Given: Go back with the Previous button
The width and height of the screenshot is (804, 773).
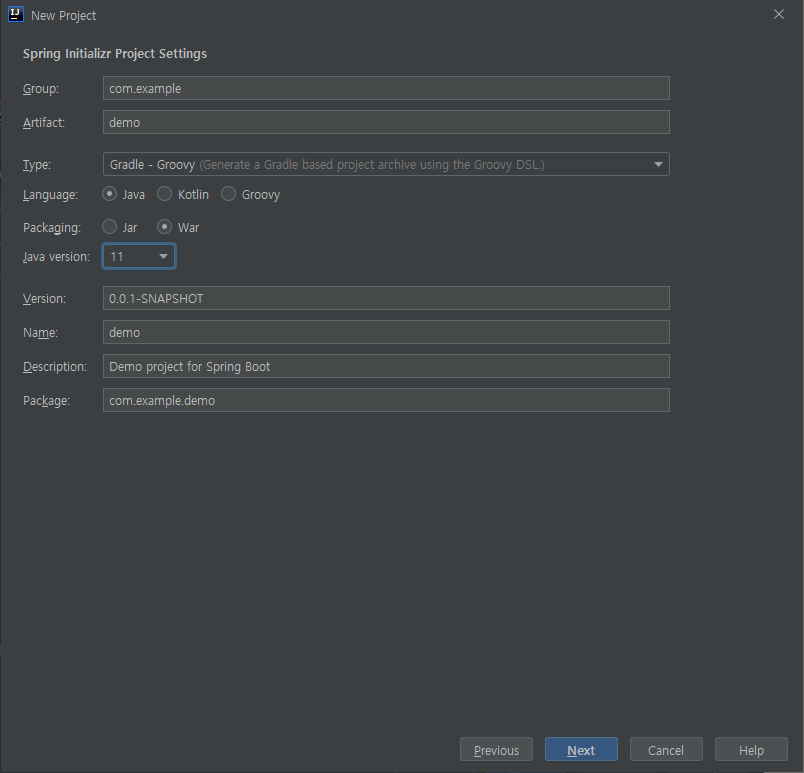Looking at the screenshot, I should [x=496, y=749].
